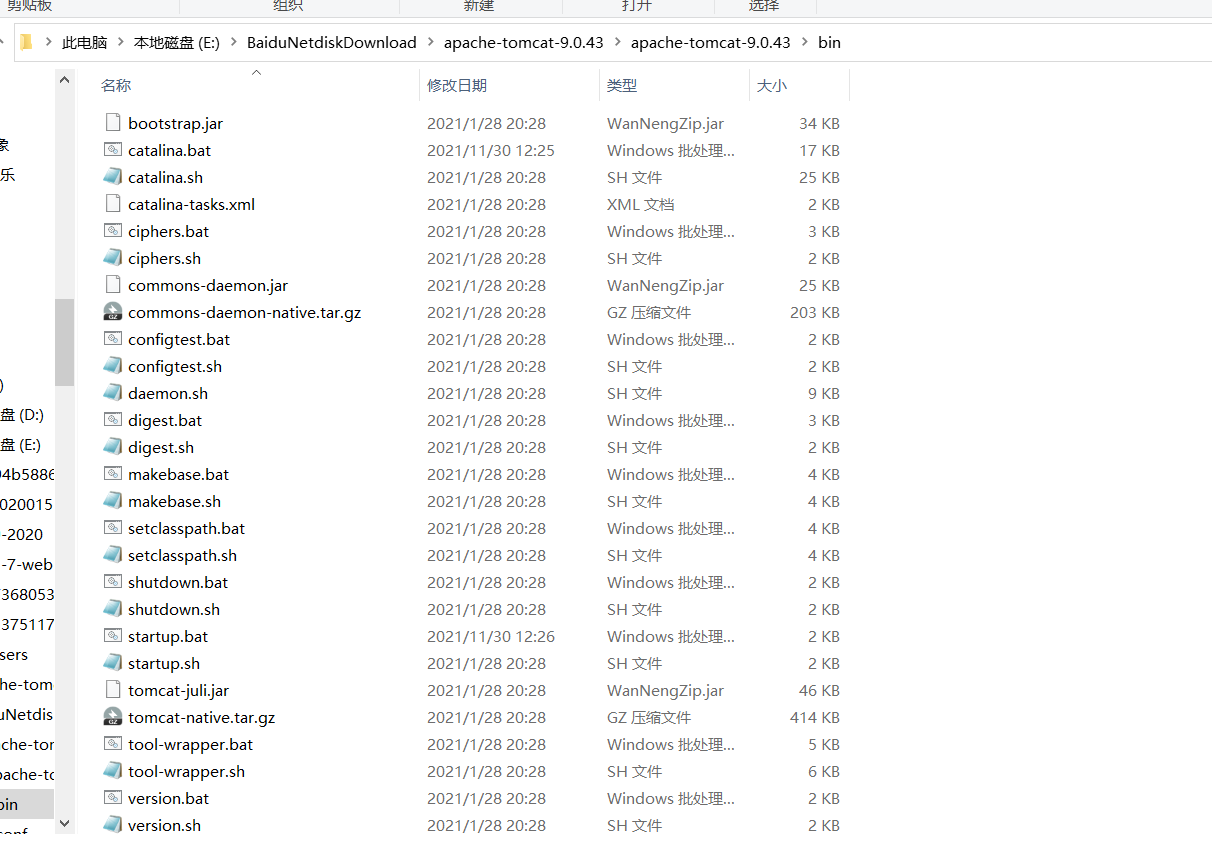Click the version.bat file icon
Image resolution: width=1212 pixels, height=845 pixels.
tap(113, 798)
